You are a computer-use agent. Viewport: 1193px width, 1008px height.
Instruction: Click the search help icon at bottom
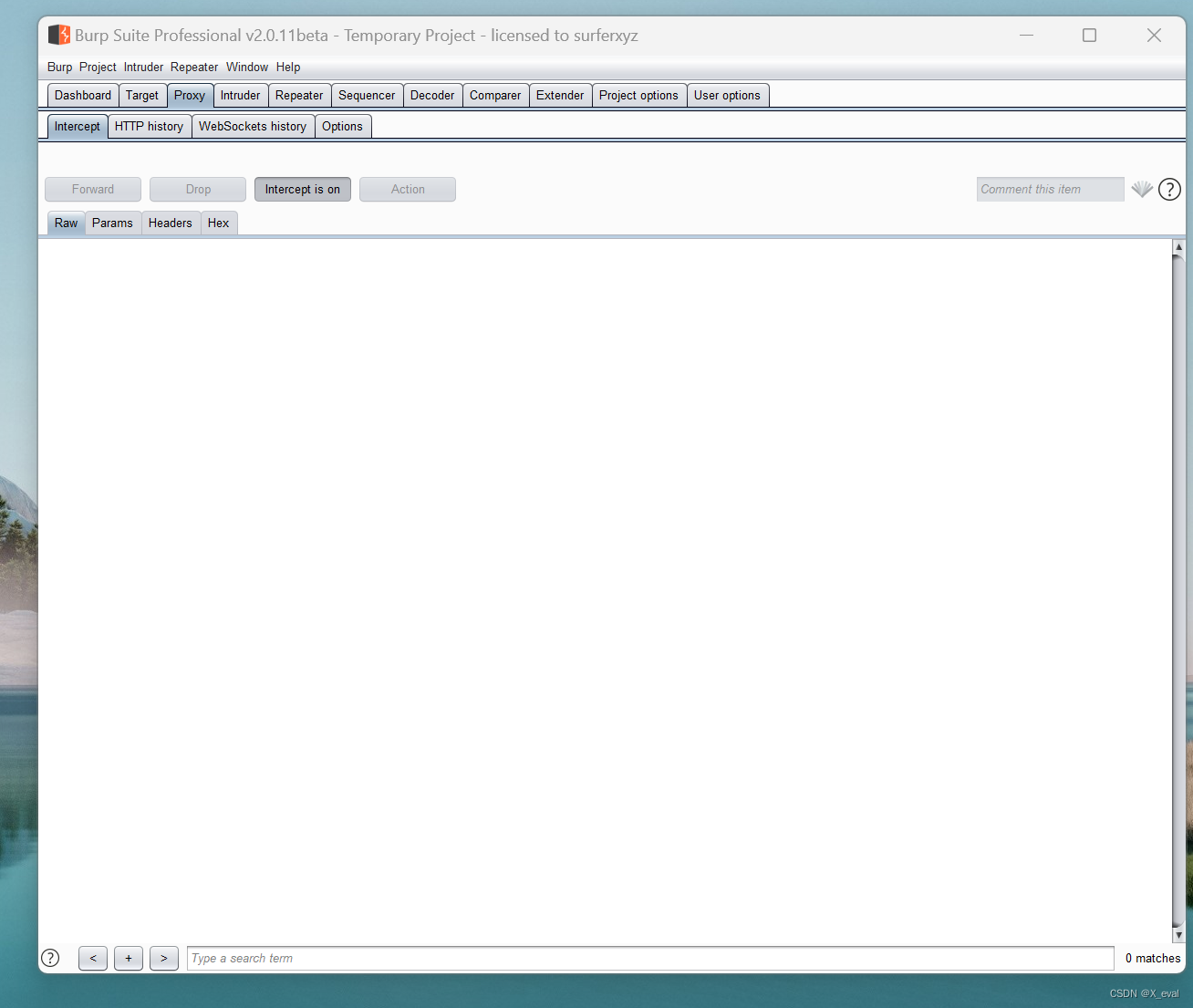pyautogui.click(x=50, y=958)
